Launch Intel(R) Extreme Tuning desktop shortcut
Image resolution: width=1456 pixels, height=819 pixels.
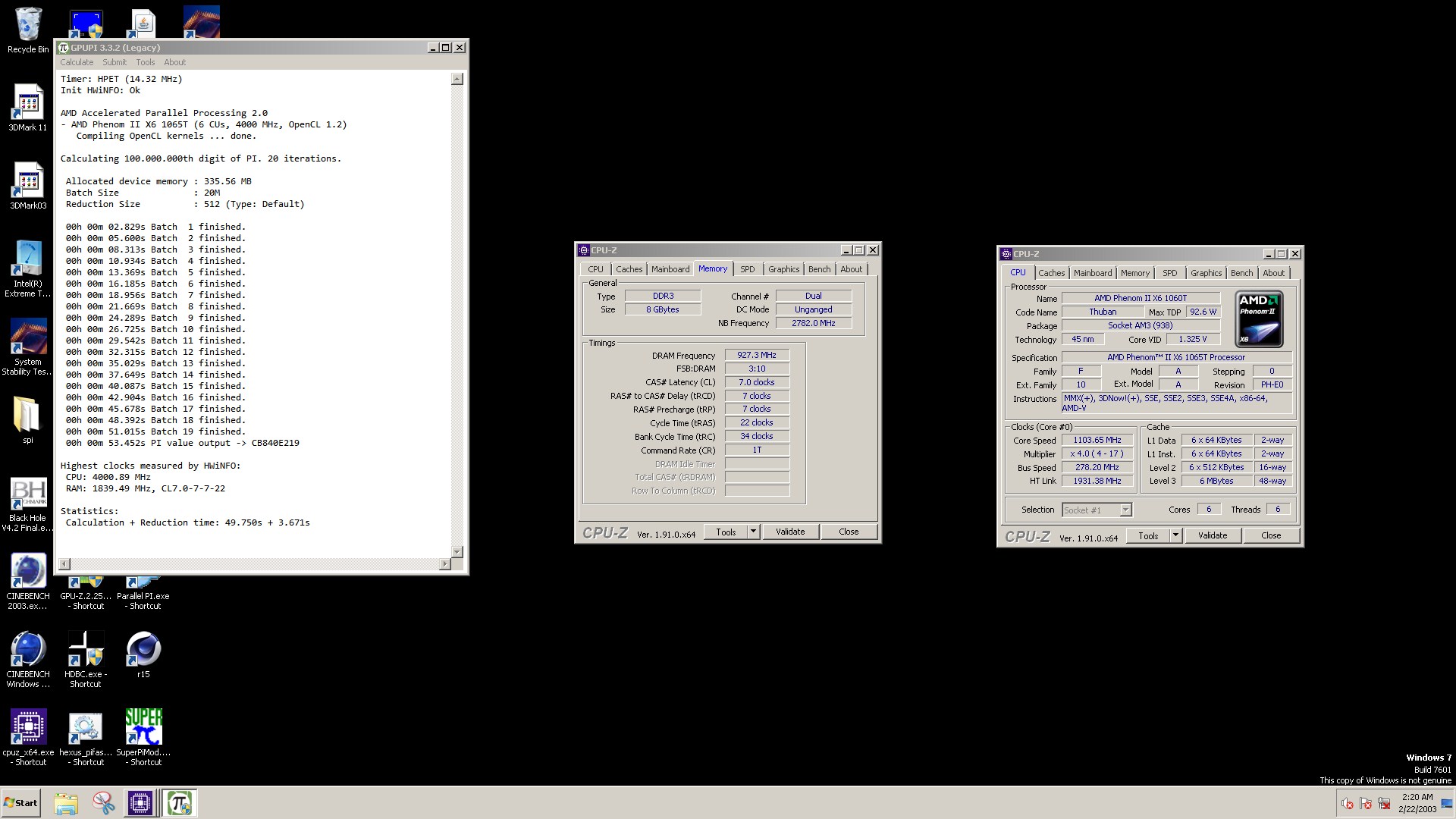[28, 268]
